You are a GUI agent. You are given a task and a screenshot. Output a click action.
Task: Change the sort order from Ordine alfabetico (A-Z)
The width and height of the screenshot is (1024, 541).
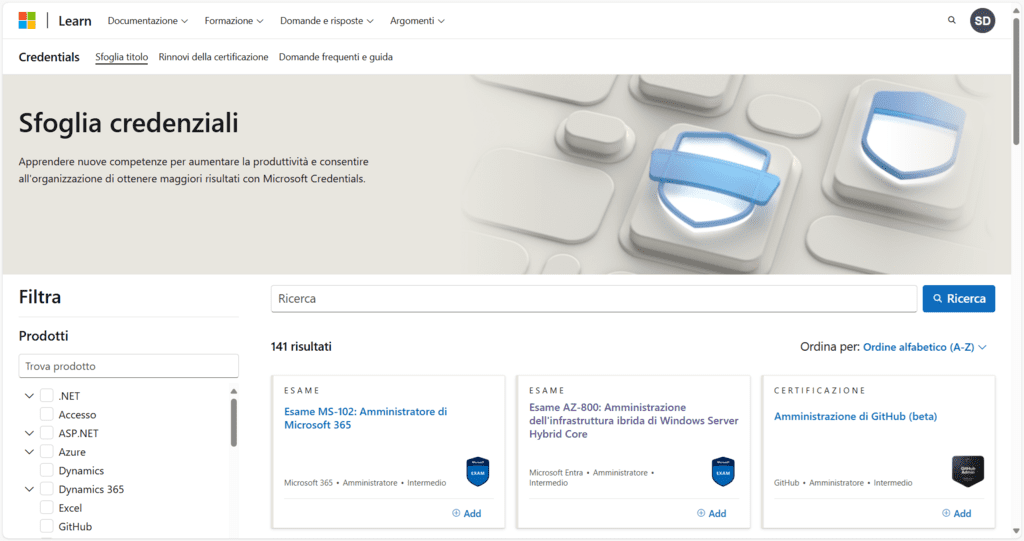[925, 347]
